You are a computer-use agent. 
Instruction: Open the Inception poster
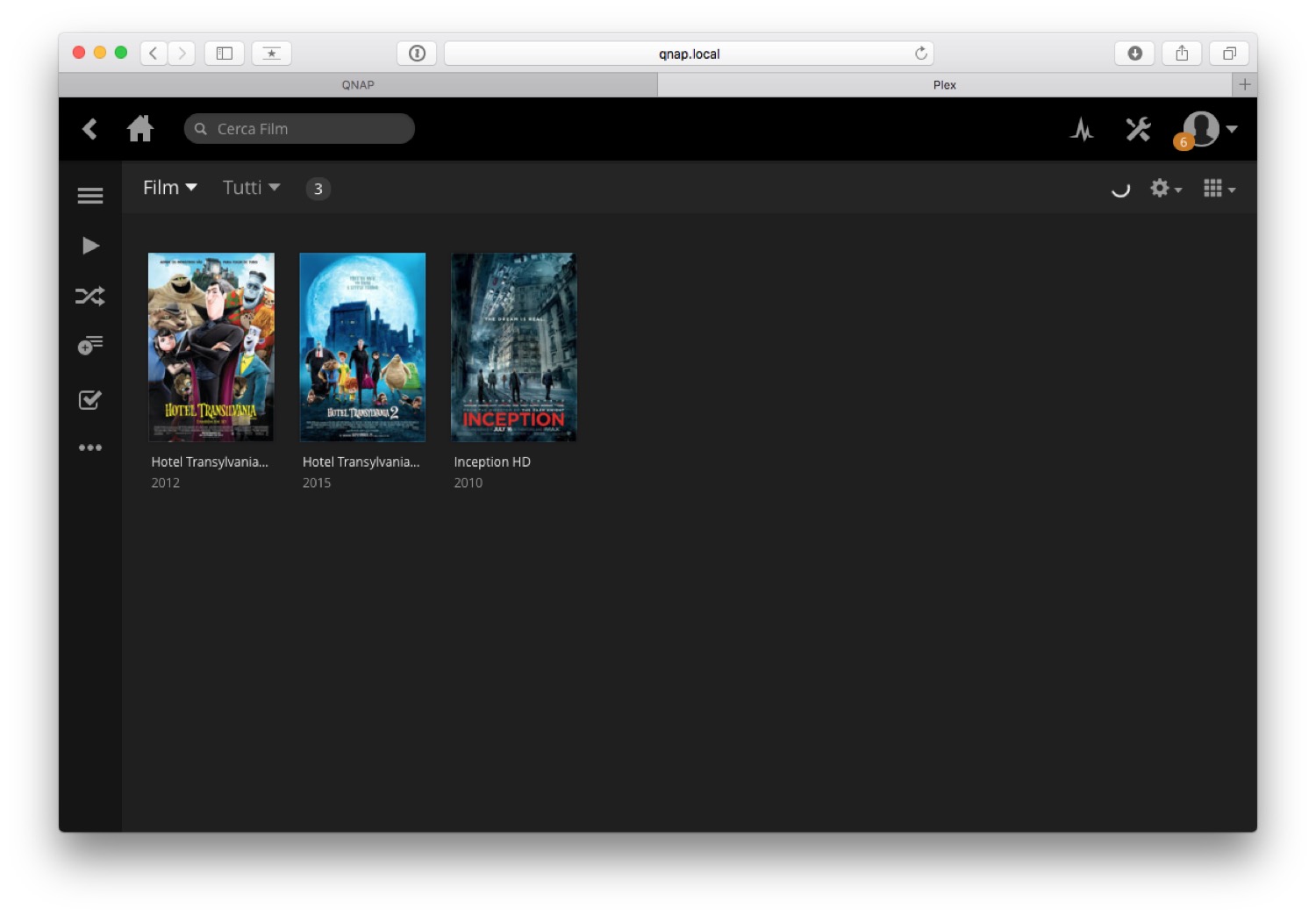pyautogui.click(x=514, y=347)
